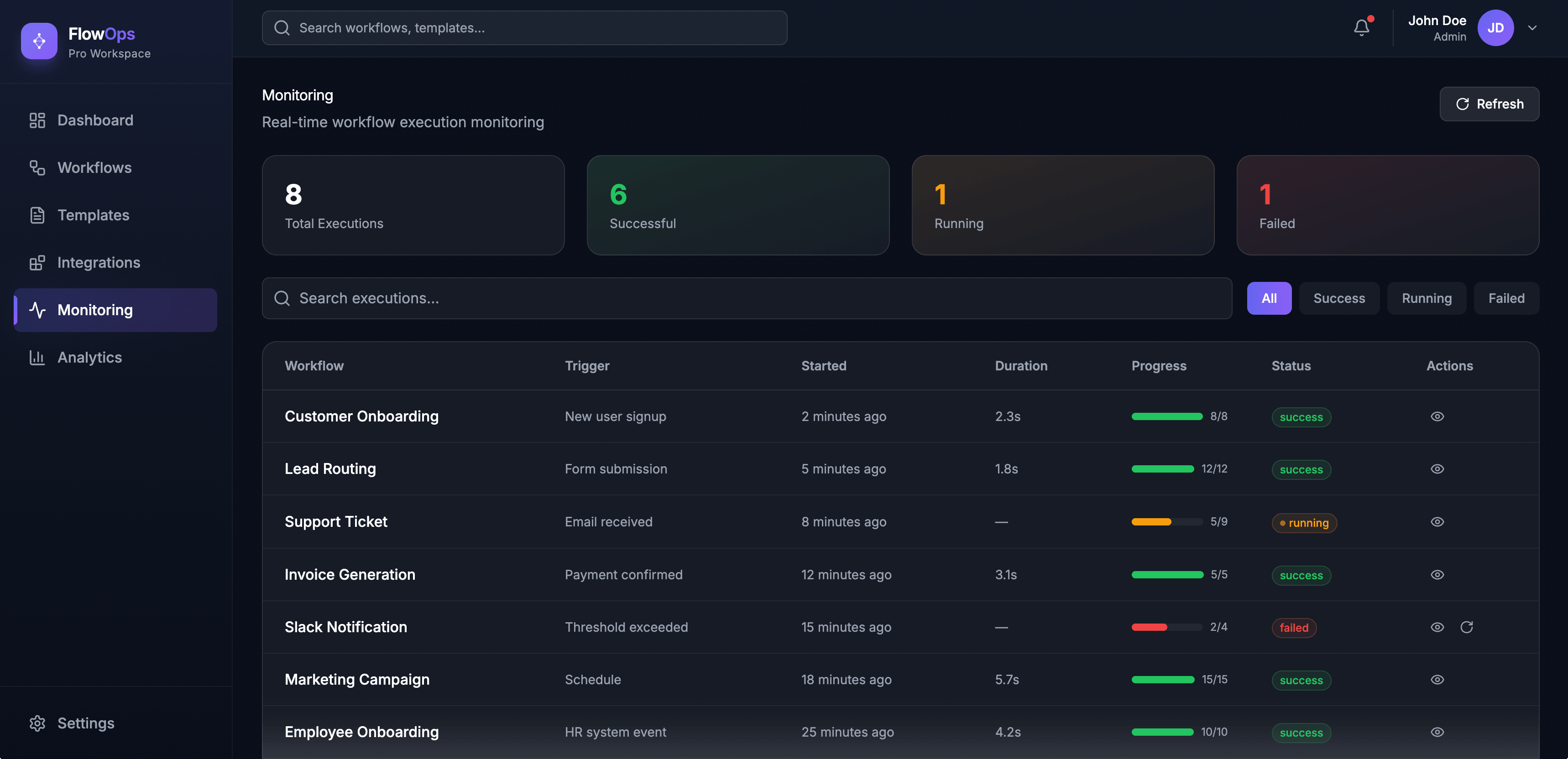View the Marketing Campaign execution details

[x=1437, y=679]
